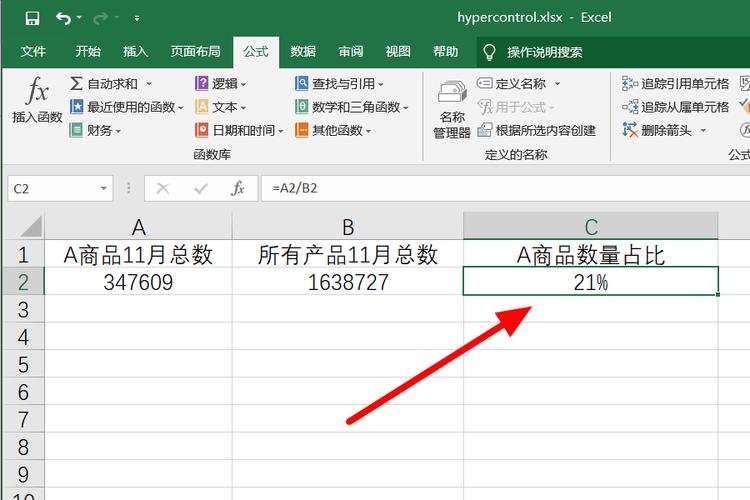750x500 pixels.
Task: Click cell C1 with text A商品数量占比
Action: point(591,254)
